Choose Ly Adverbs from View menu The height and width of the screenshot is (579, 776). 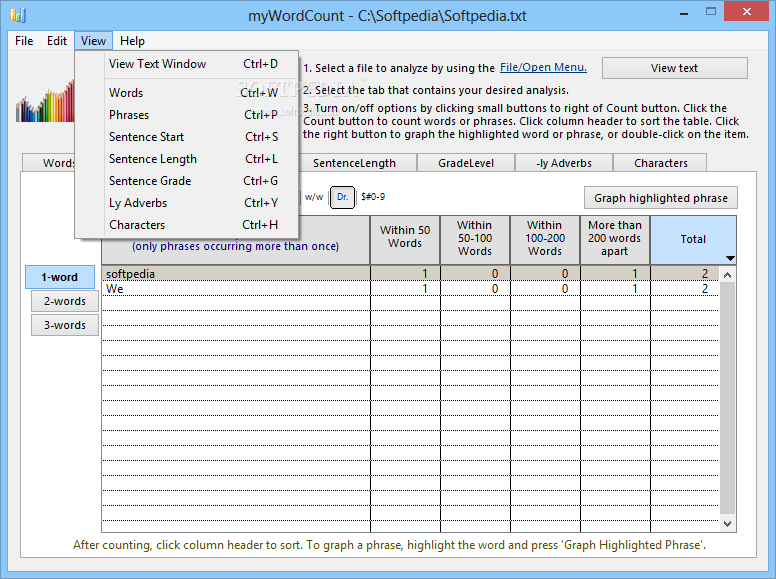click(x=187, y=203)
